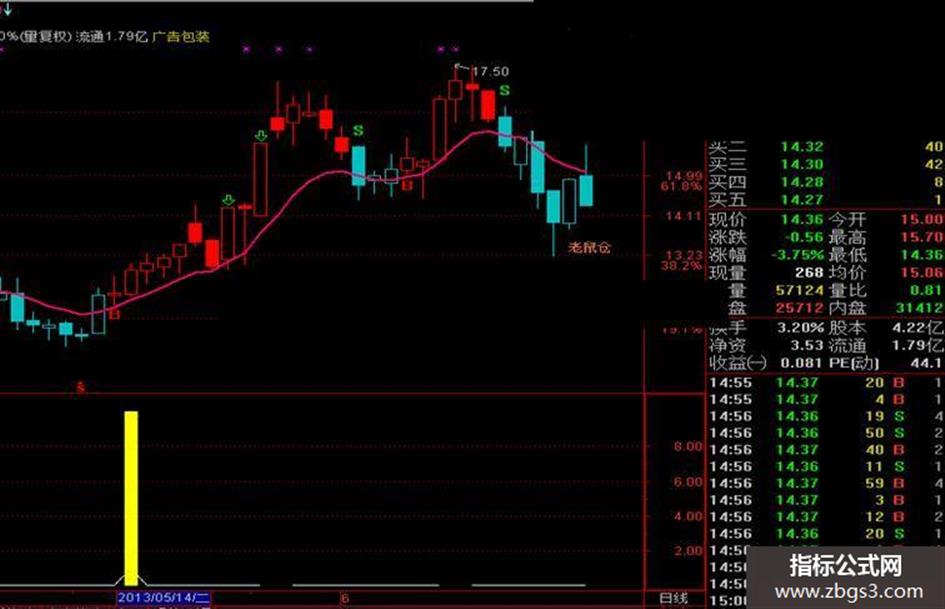Viewport: 945px width, 609px height.
Task: Switch to the 日线 daily chart tab
Action: (673, 598)
